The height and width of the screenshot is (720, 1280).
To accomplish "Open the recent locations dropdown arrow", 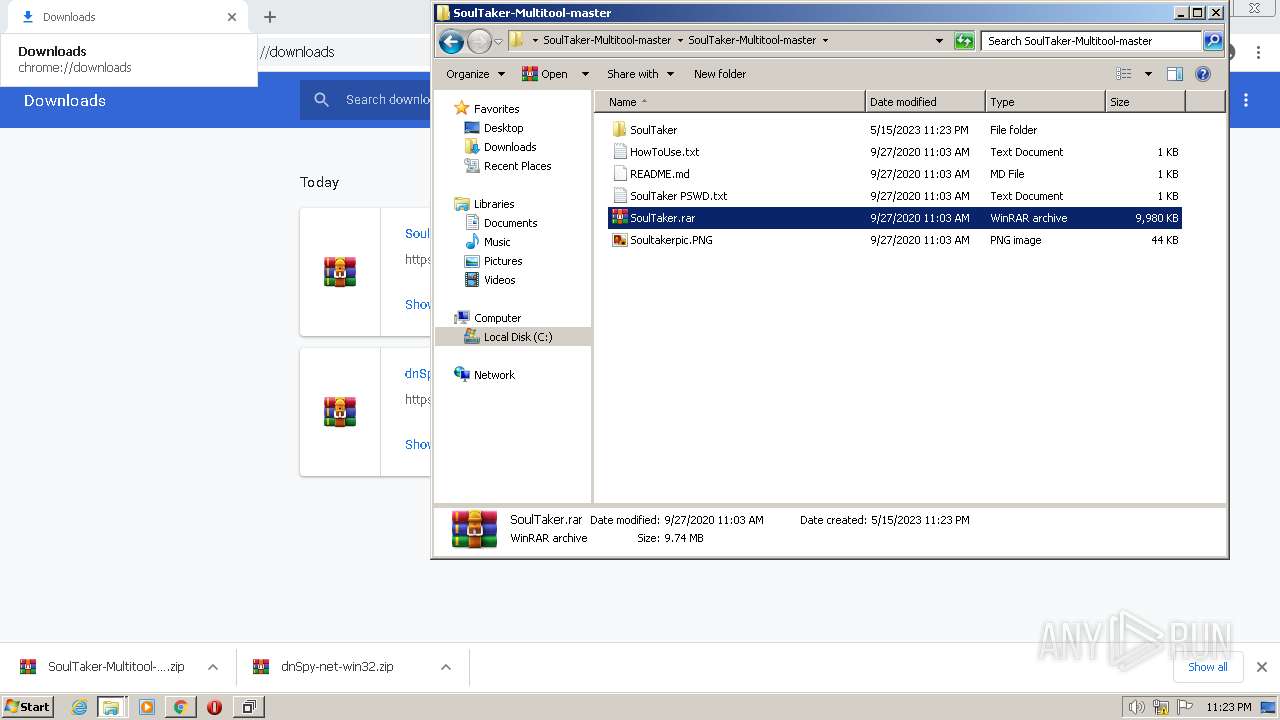I will coord(498,41).
